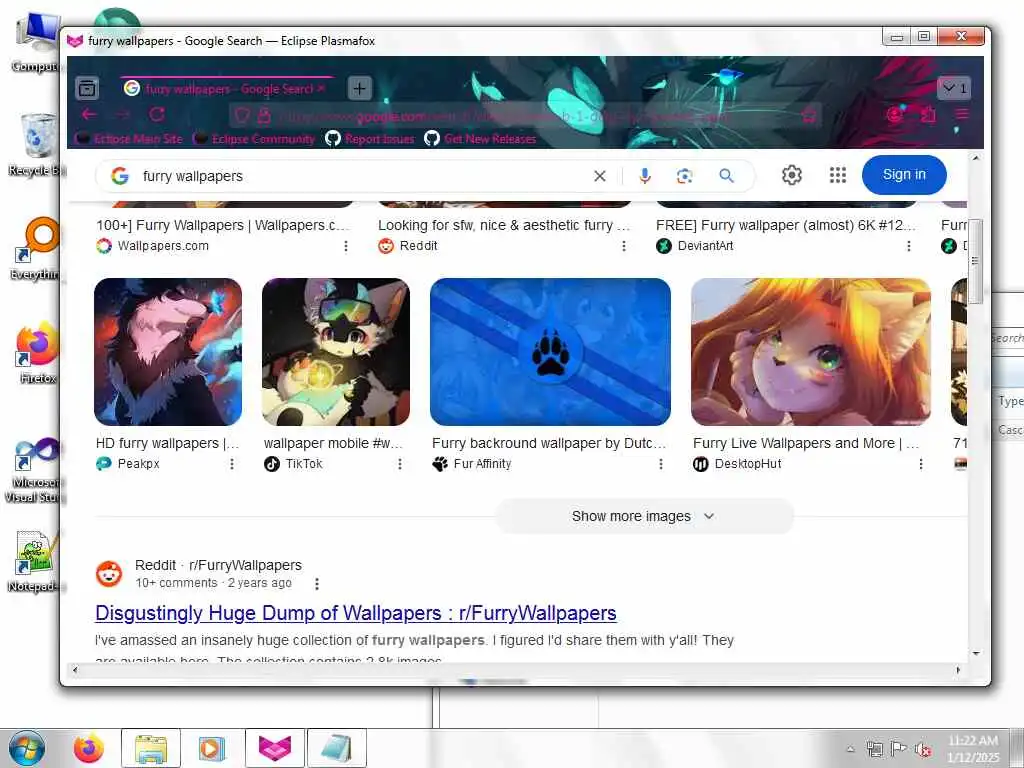The height and width of the screenshot is (768, 1024).
Task: Open more options for TikTok result
Action: point(400,464)
